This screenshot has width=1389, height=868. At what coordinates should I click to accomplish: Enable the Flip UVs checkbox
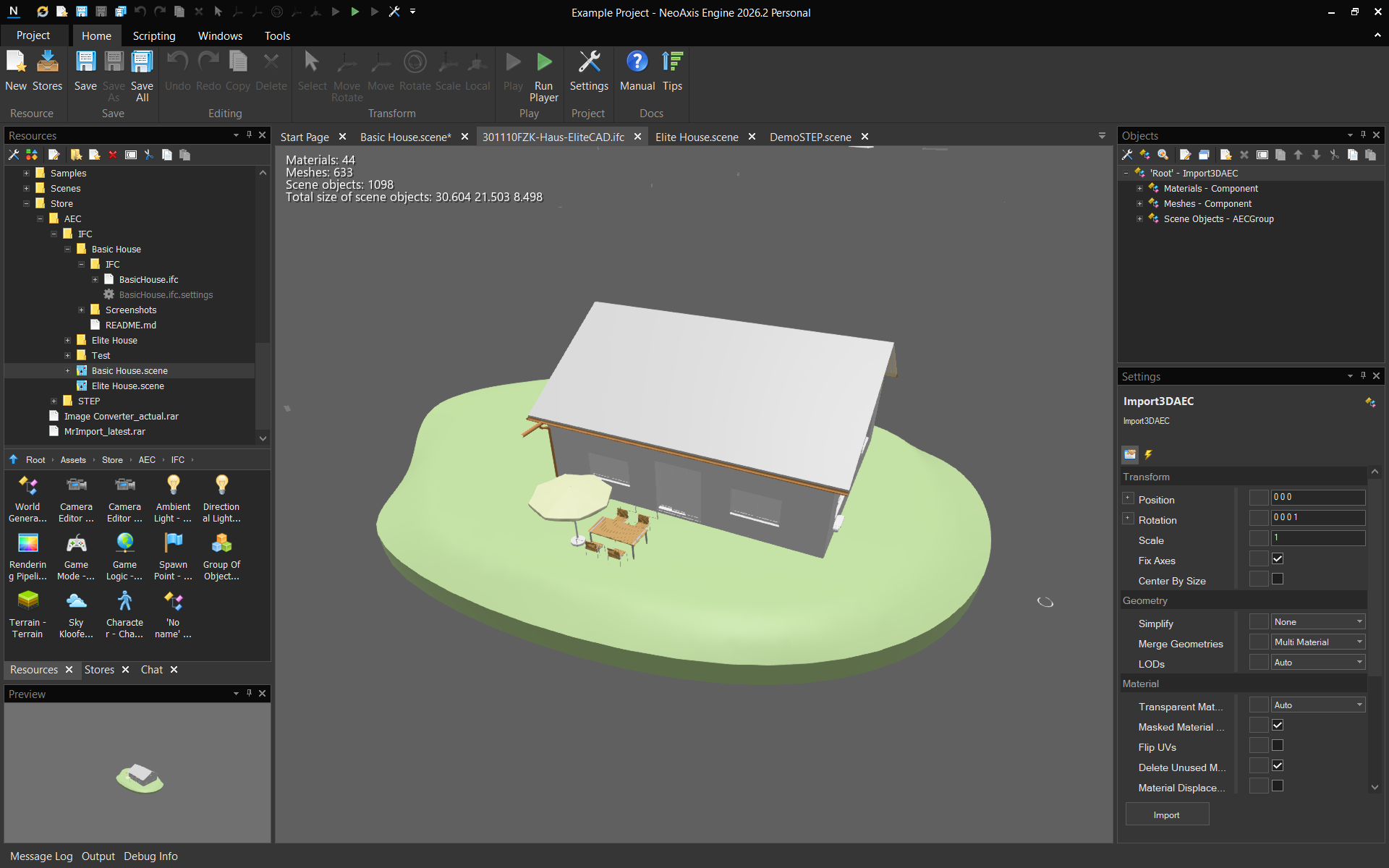[x=1278, y=745]
